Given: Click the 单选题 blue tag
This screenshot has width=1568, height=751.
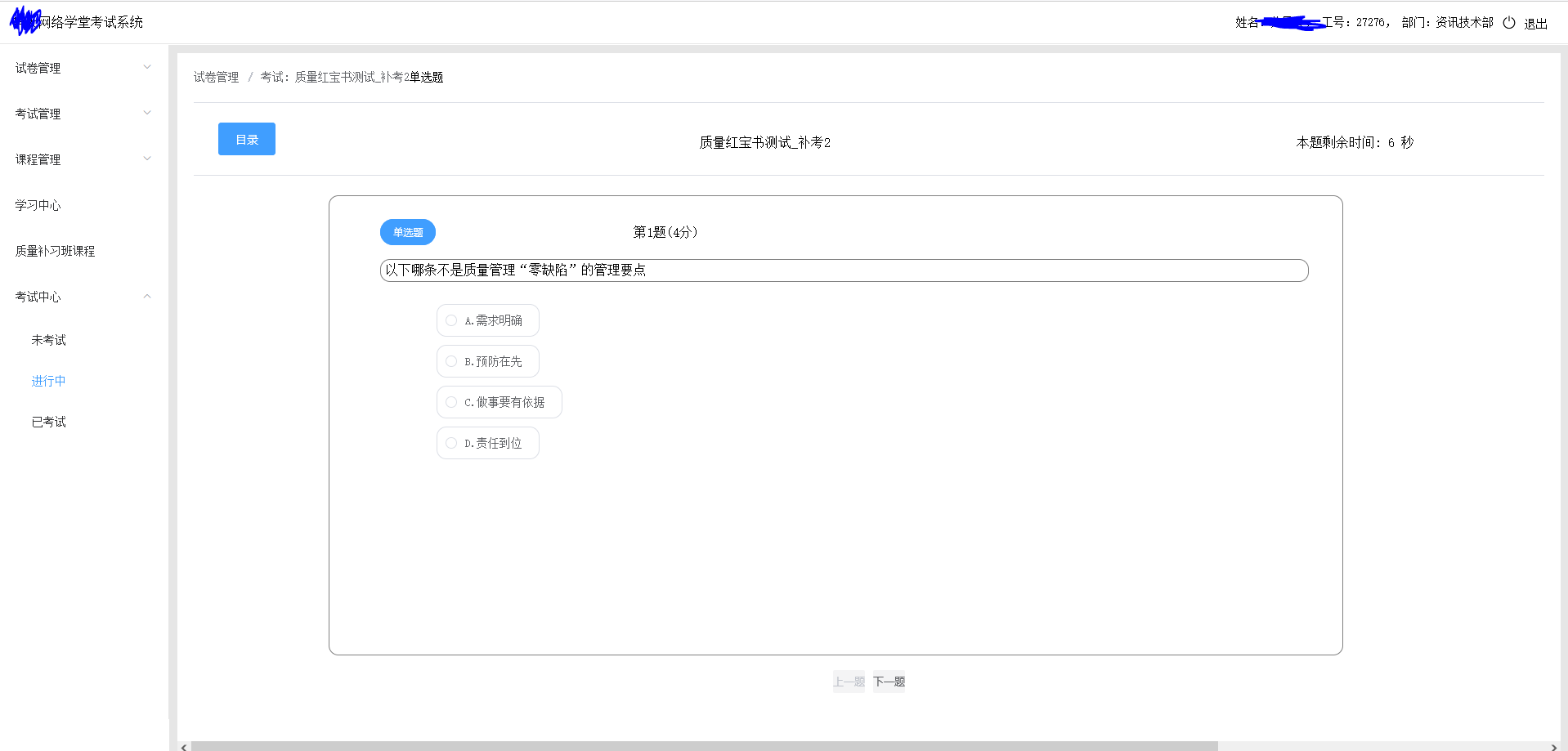Looking at the screenshot, I should pos(408,232).
